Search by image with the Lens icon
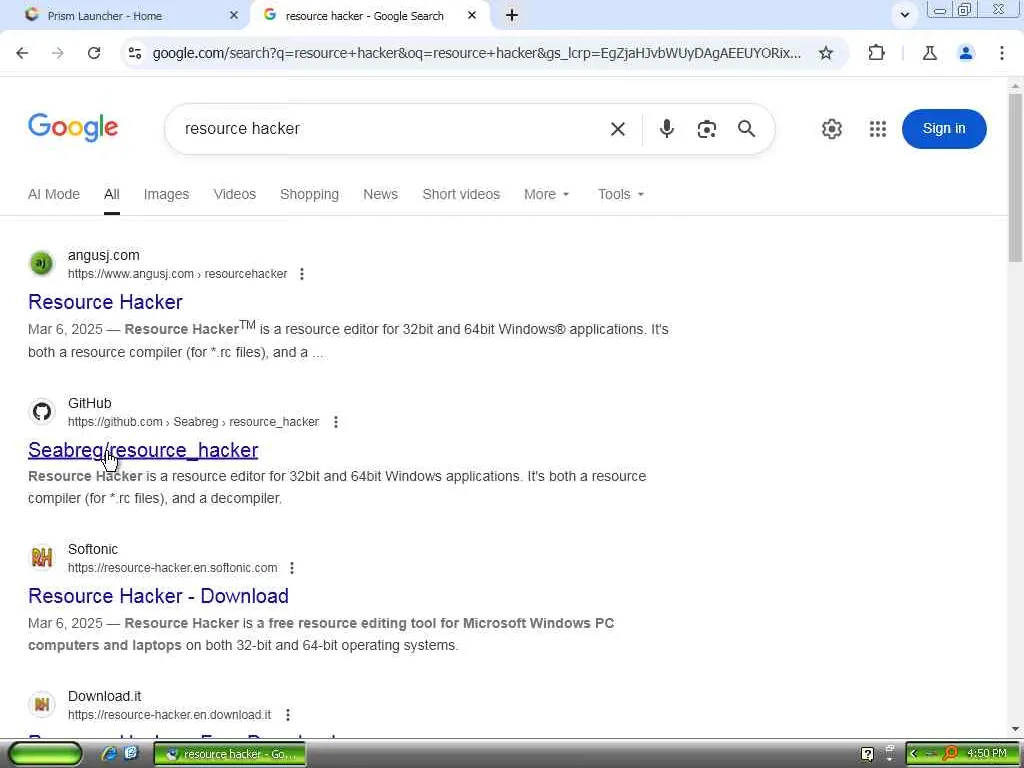This screenshot has height=768, width=1024. pos(707,129)
